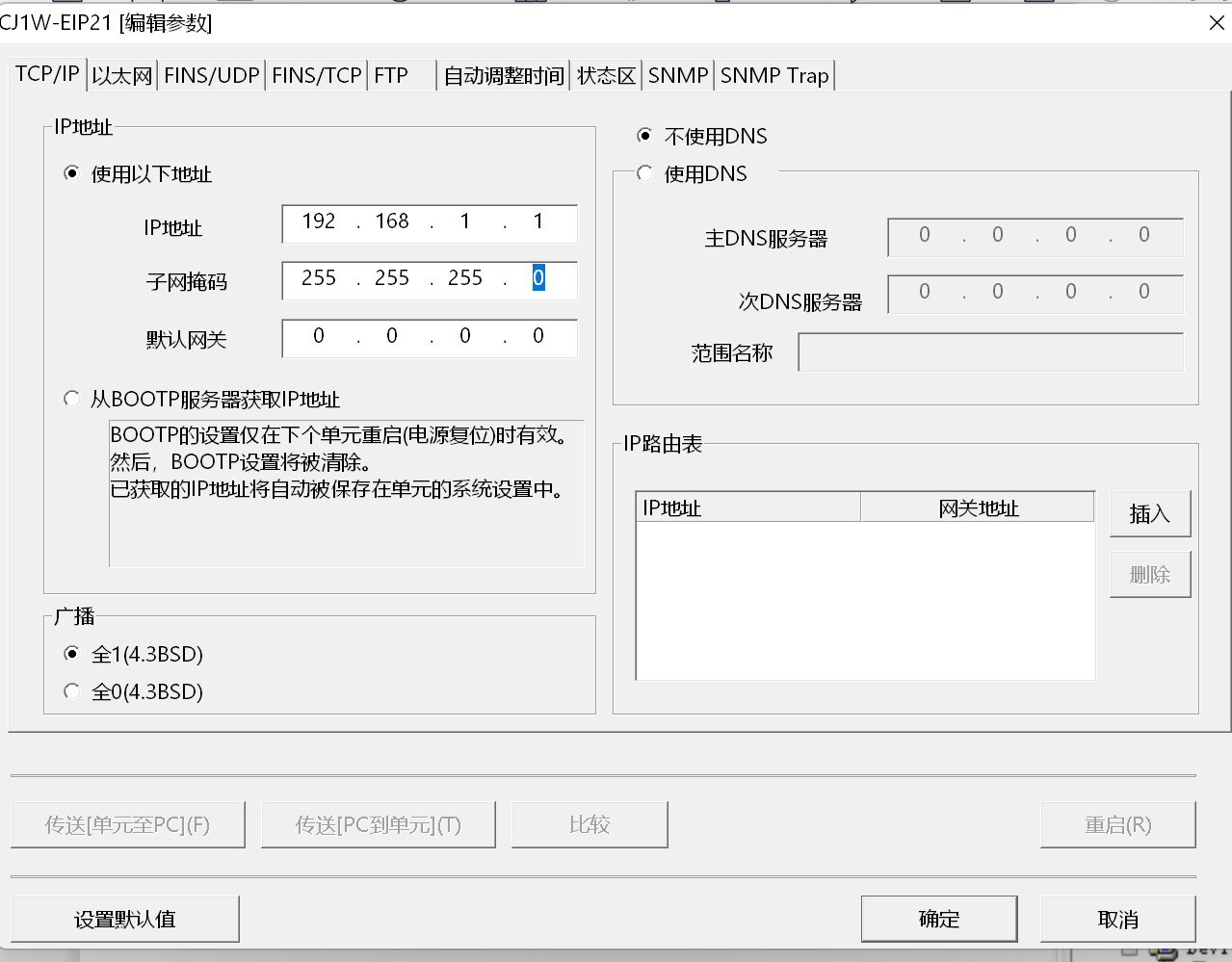Click the BOOTP description text box
The image size is (1232, 962).
347,493
